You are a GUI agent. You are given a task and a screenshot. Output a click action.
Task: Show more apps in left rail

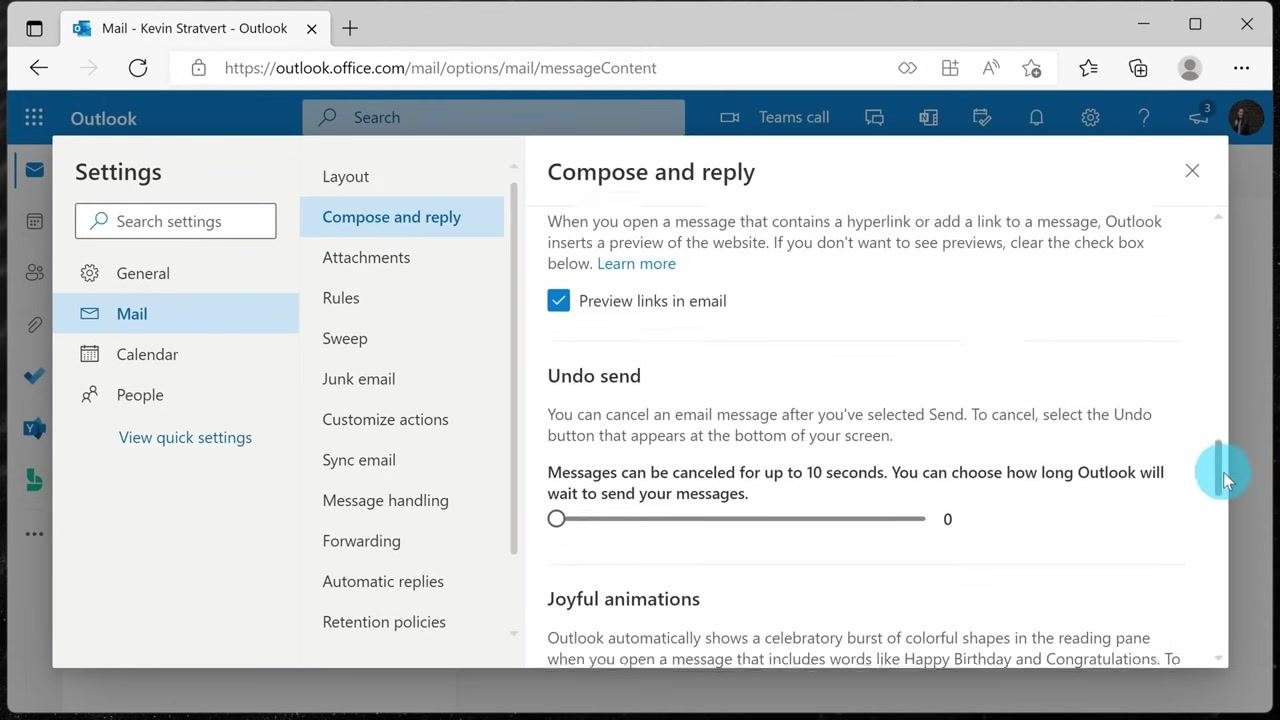point(34,534)
